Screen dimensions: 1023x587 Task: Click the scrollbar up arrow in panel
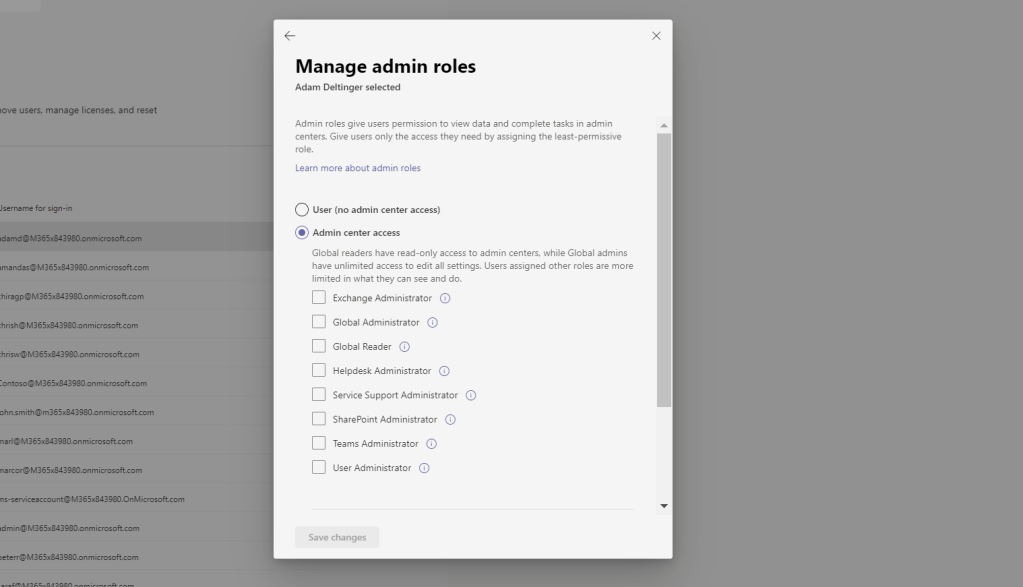pyautogui.click(x=664, y=125)
